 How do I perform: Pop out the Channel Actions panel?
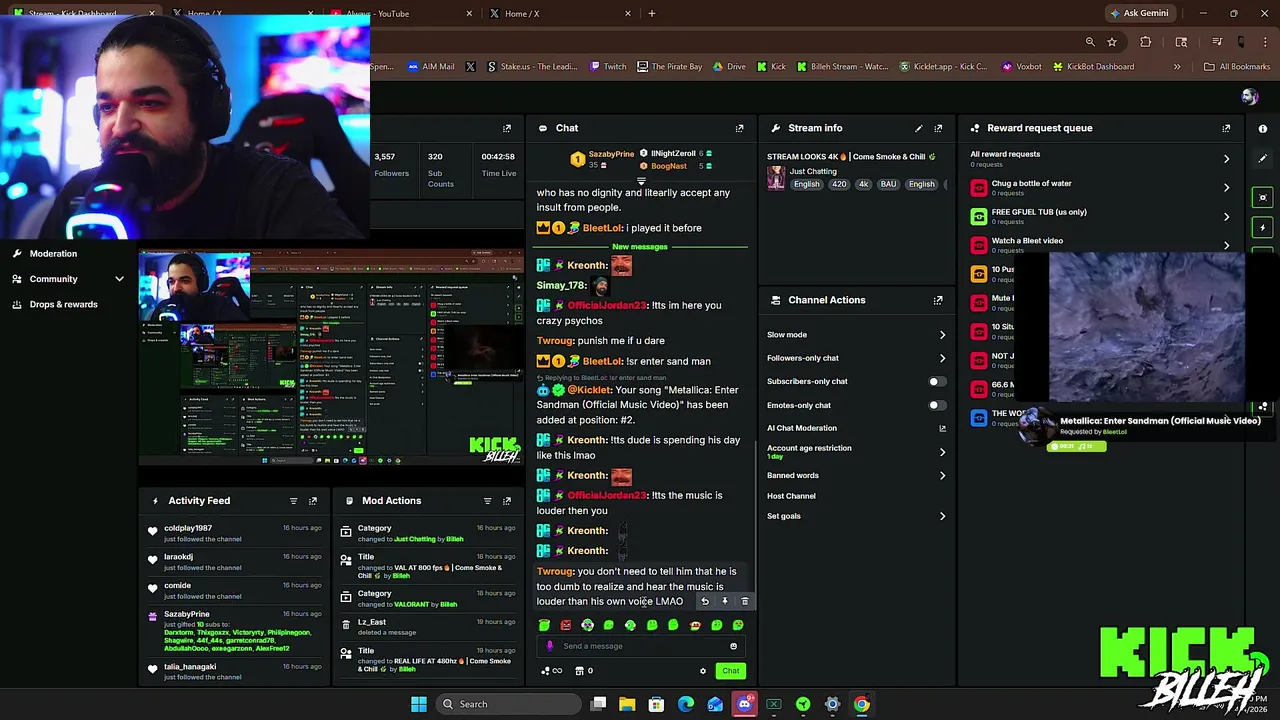938,300
